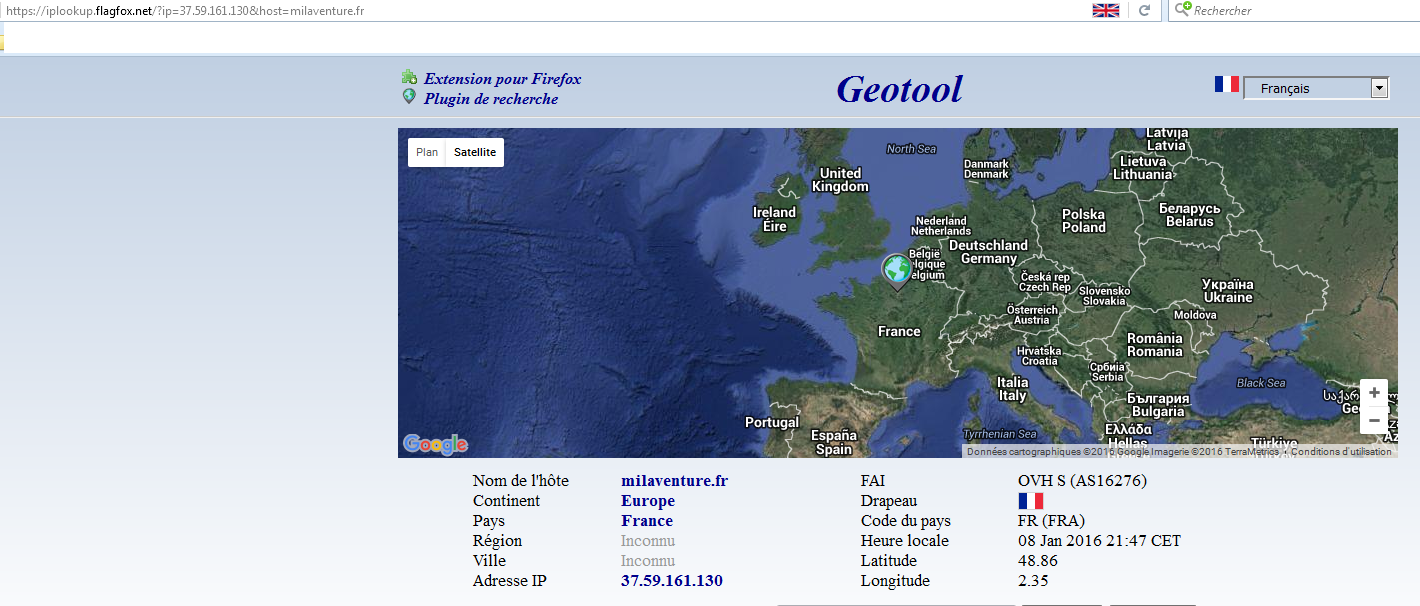This screenshot has height=606, width=1420.
Task: Click the United Kingdom label on map
Action: tap(840, 180)
